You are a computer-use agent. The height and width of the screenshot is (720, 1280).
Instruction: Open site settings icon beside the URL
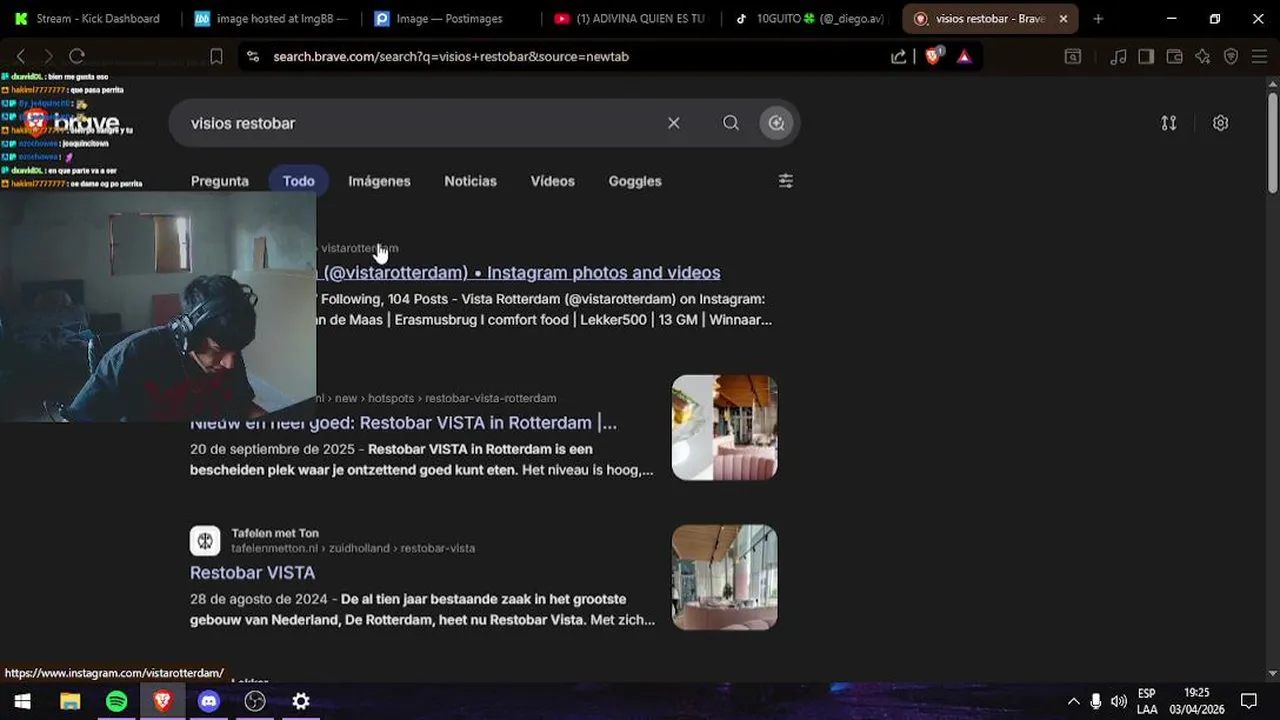tap(253, 57)
